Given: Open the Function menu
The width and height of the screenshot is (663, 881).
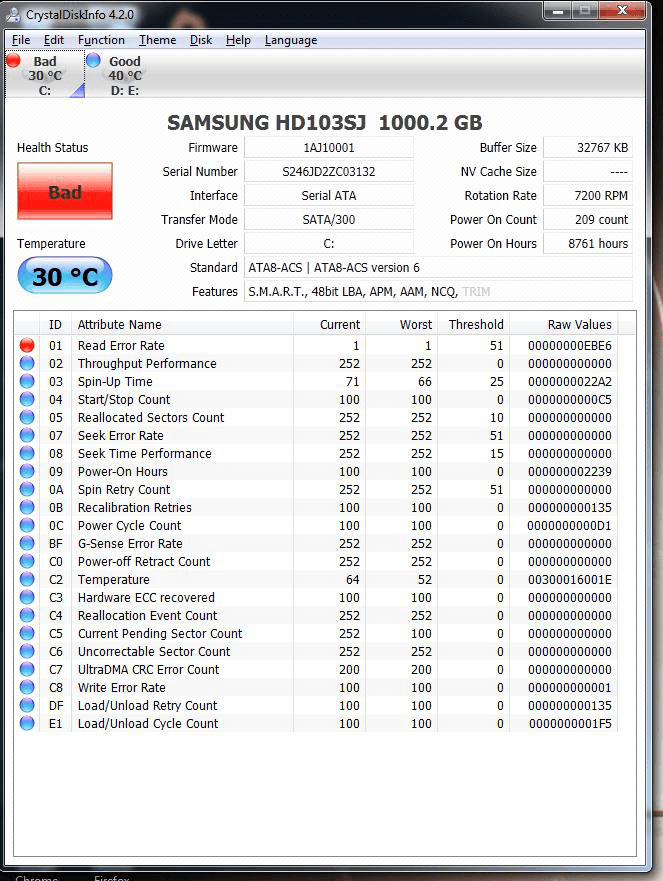Looking at the screenshot, I should pyautogui.click(x=101, y=40).
